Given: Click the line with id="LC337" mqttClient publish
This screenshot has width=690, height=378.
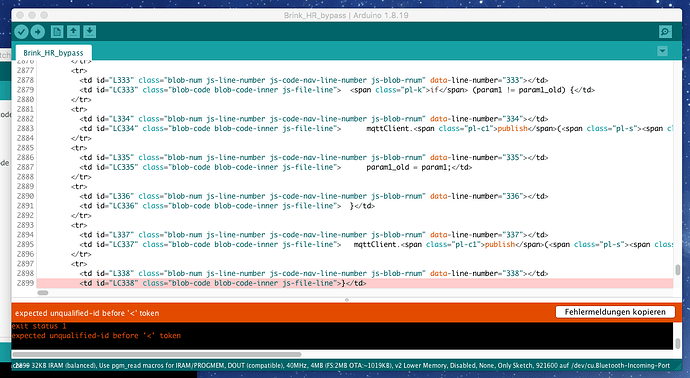Looking at the screenshot, I should [376, 245].
